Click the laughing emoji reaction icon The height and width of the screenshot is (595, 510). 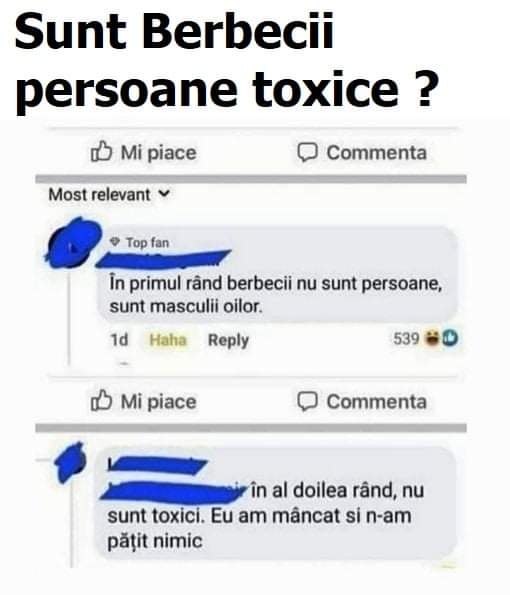click(432, 338)
